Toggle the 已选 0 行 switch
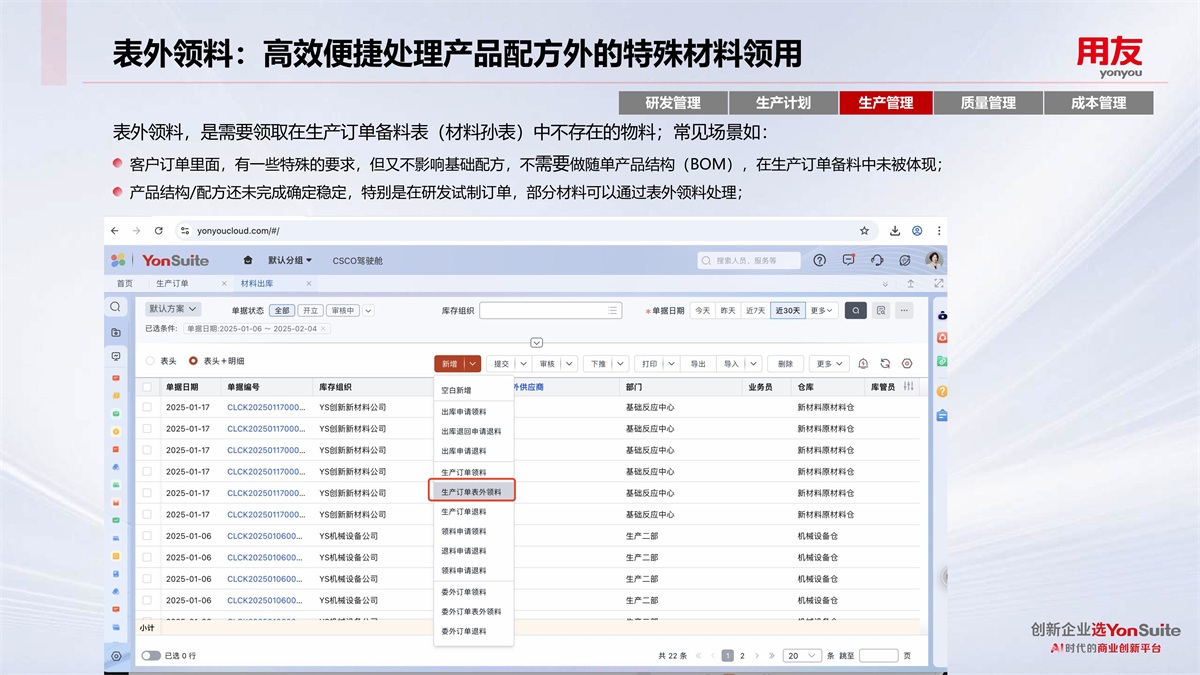 tap(151, 656)
